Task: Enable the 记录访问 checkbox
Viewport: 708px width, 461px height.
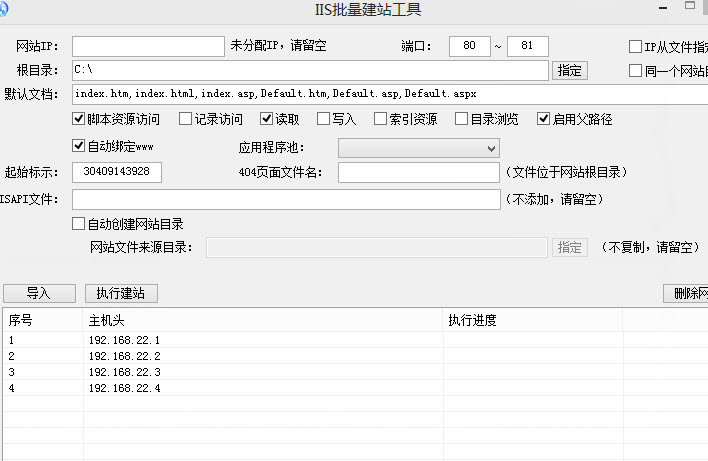Action: (x=185, y=119)
